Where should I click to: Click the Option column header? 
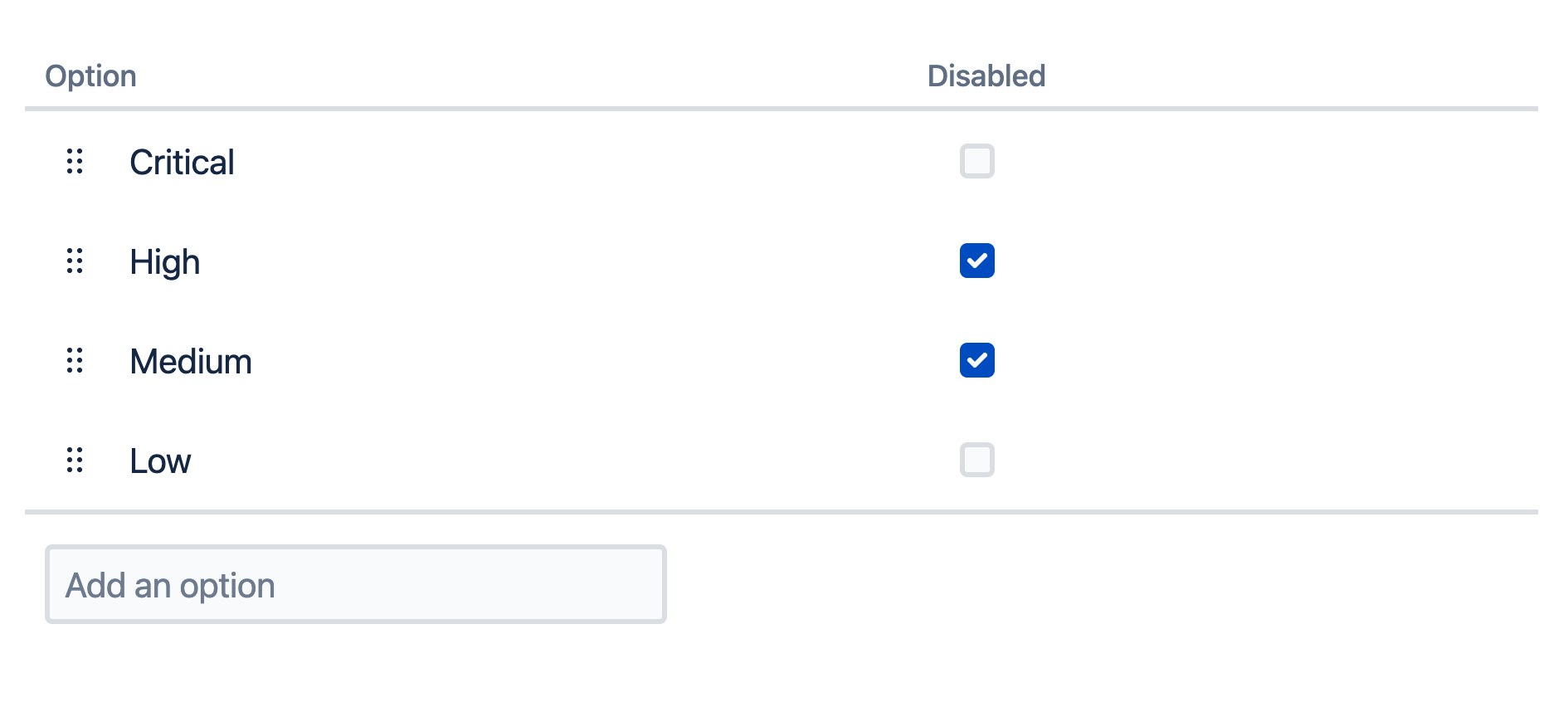90,76
